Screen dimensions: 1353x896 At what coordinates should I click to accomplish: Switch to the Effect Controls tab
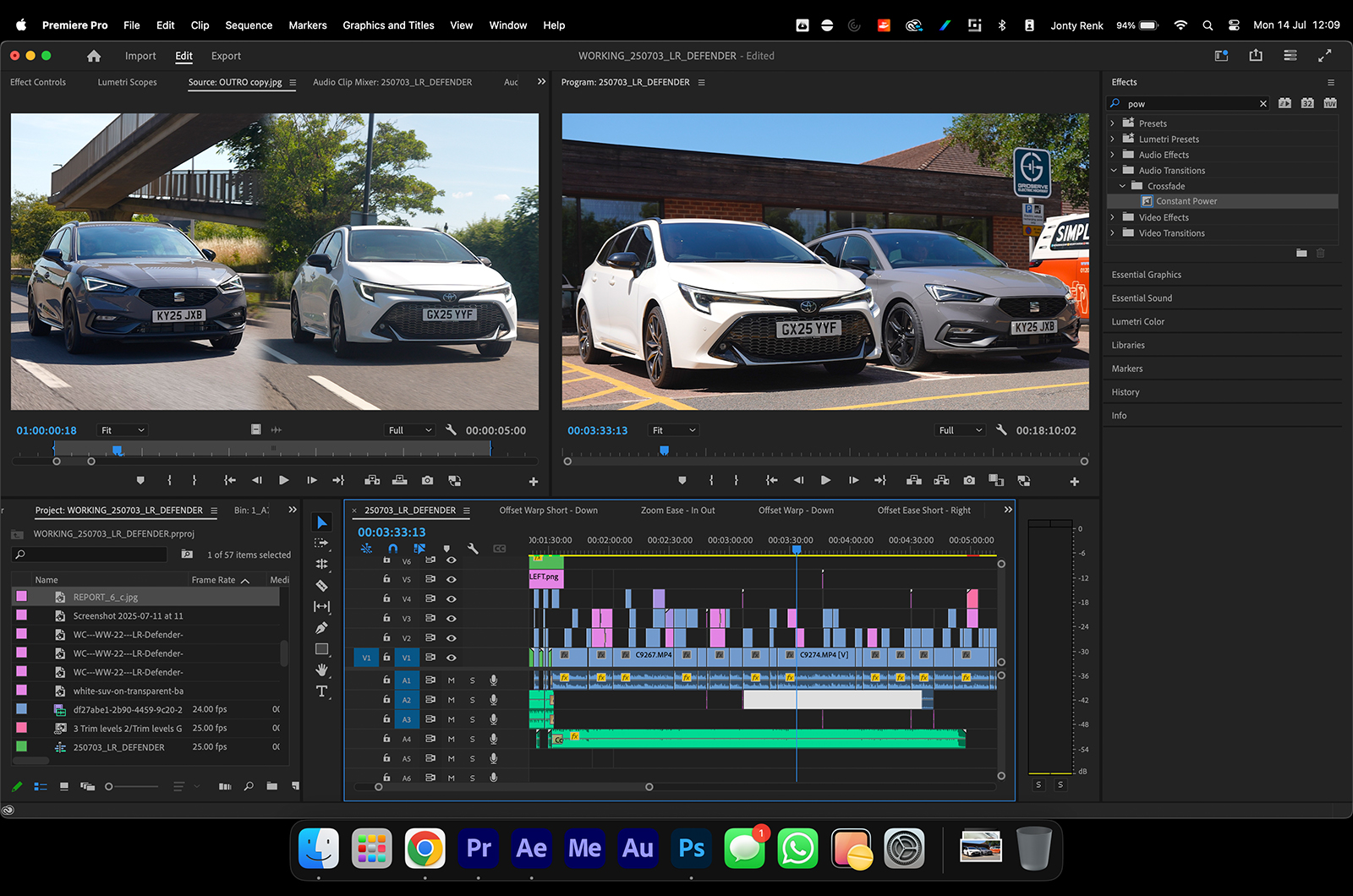[x=38, y=82]
